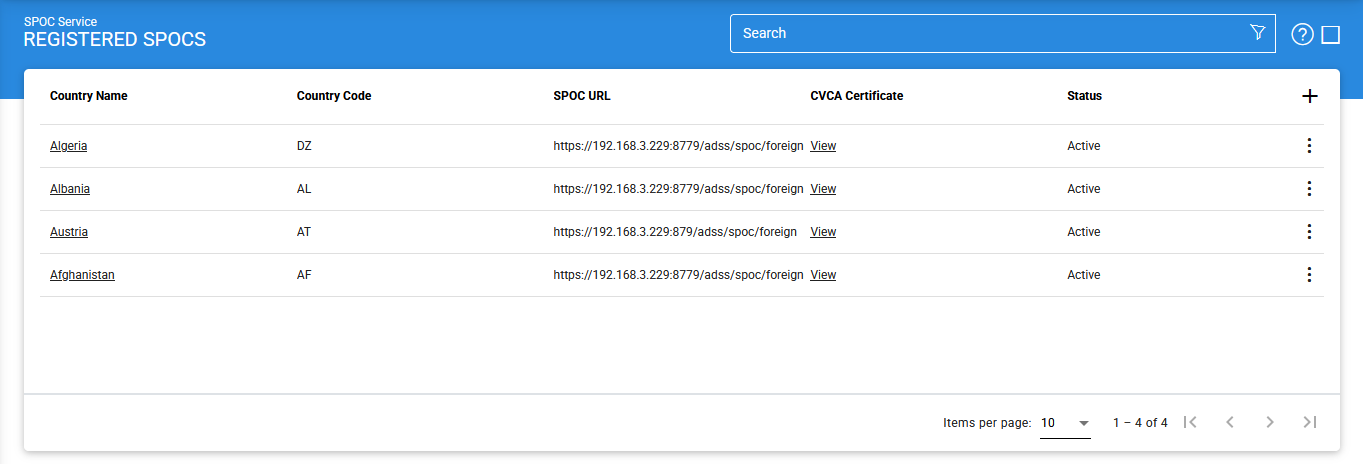This screenshot has height=464, width=1363.
Task: Click the filter funnel icon in search
Action: 1257,33
